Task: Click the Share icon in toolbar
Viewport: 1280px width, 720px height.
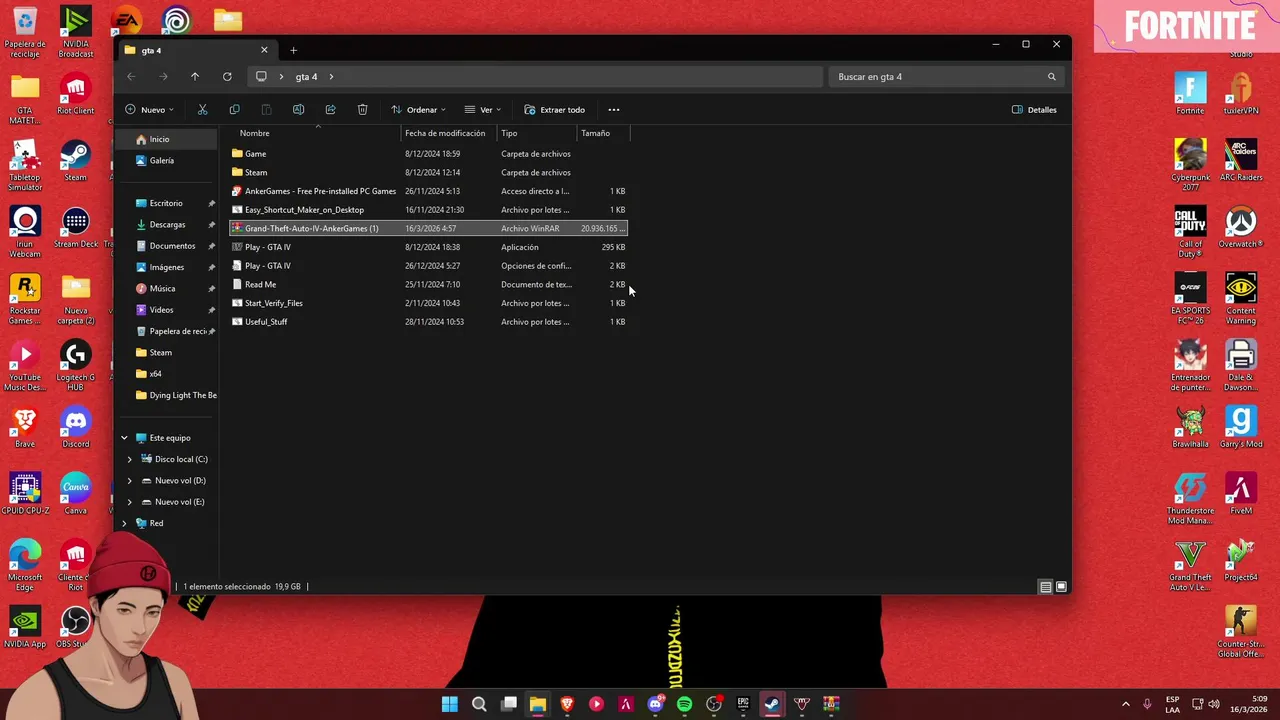Action: click(x=330, y=110)
